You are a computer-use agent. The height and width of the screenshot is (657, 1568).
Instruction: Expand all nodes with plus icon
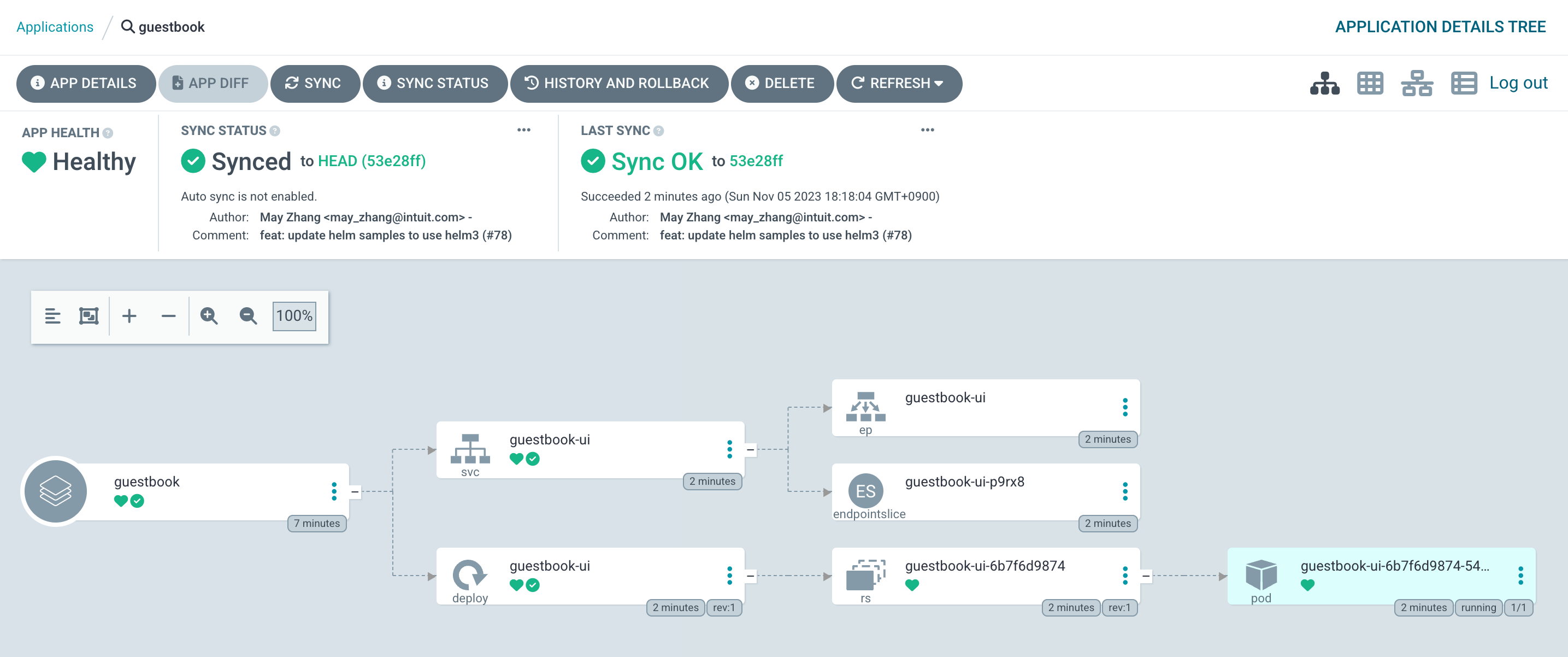point(129,315)
